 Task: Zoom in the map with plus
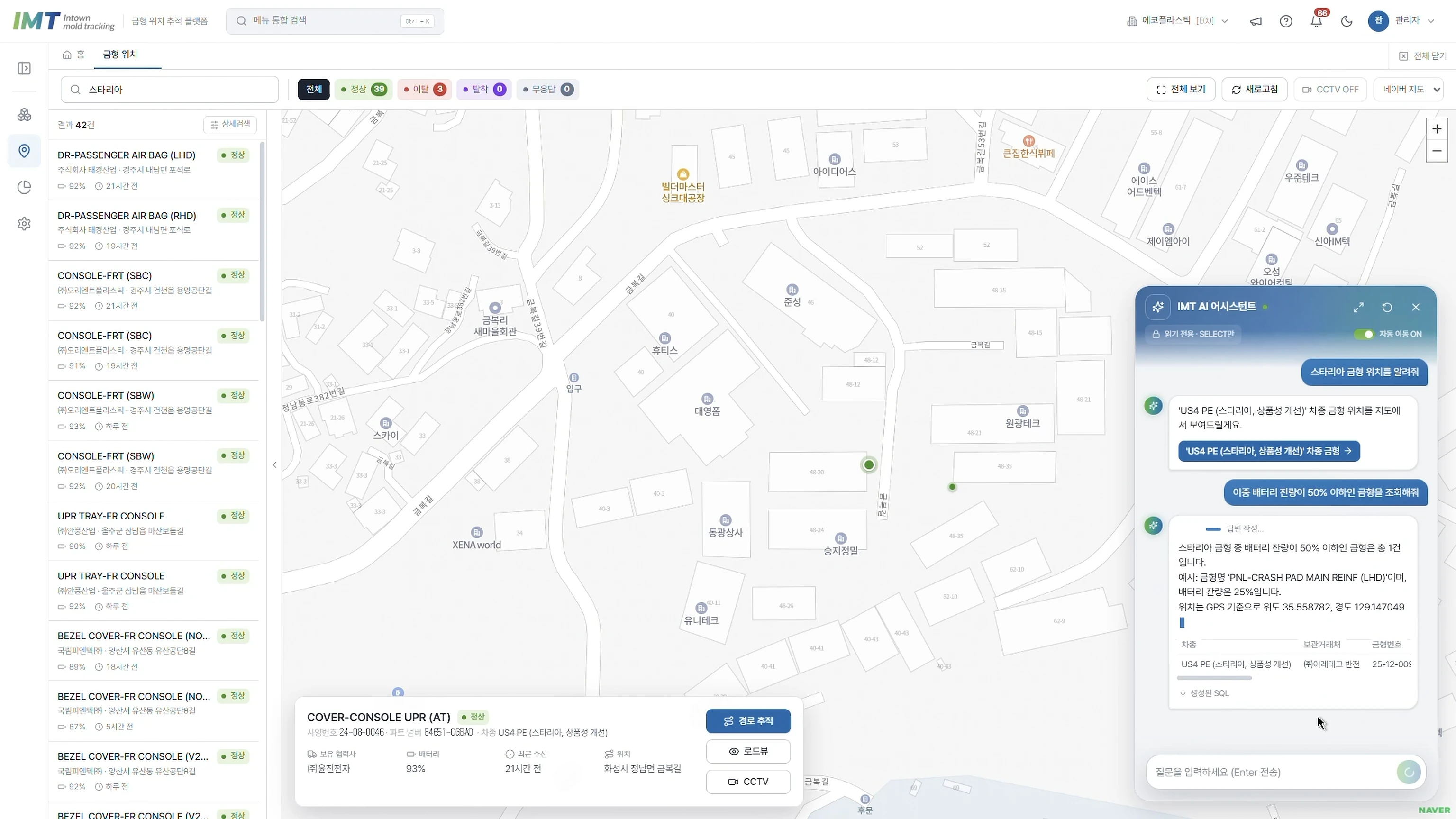[x=1437, y=129]
